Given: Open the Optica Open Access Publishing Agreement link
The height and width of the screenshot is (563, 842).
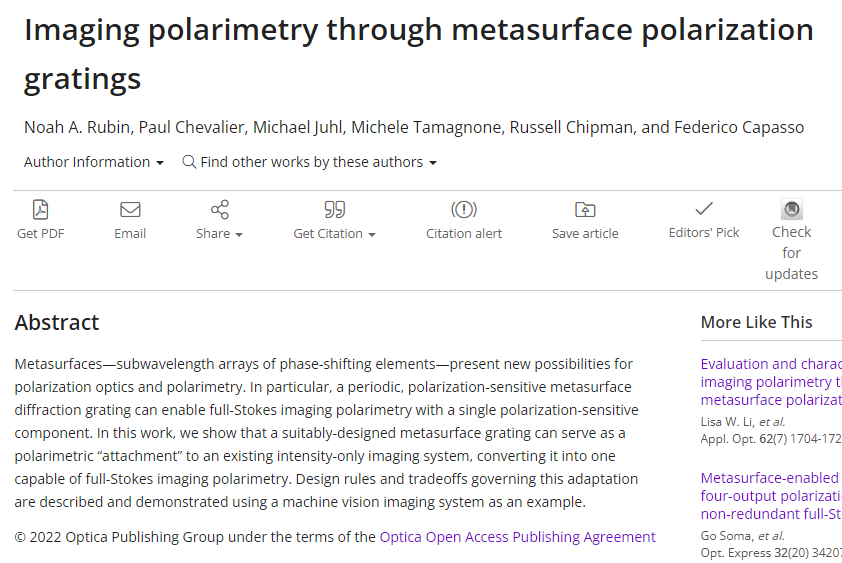Looking at the screenshot, I should coord(518,537).
